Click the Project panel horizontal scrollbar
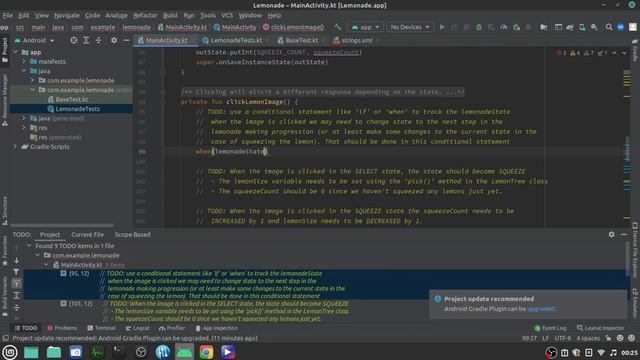This screenshot has height=360, width=640. click(x=62, y=225)
